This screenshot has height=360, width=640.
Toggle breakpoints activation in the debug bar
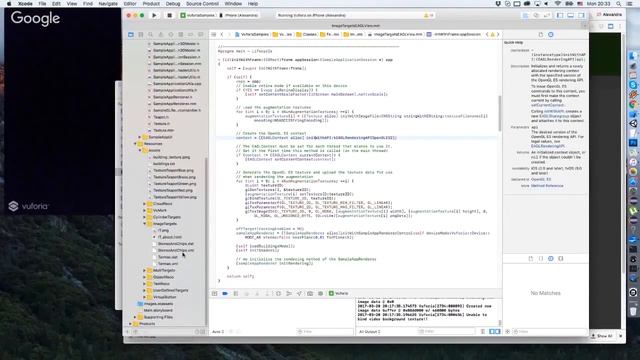point(225,293)
